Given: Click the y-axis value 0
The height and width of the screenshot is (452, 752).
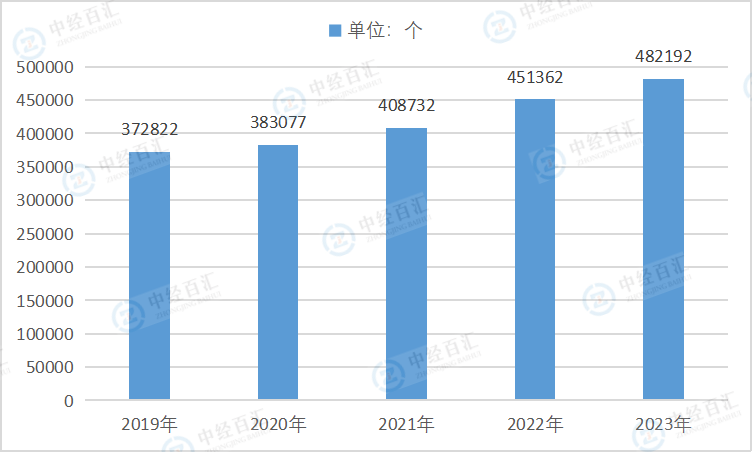Looking at the screenshot, I should [x=69, y=401].
